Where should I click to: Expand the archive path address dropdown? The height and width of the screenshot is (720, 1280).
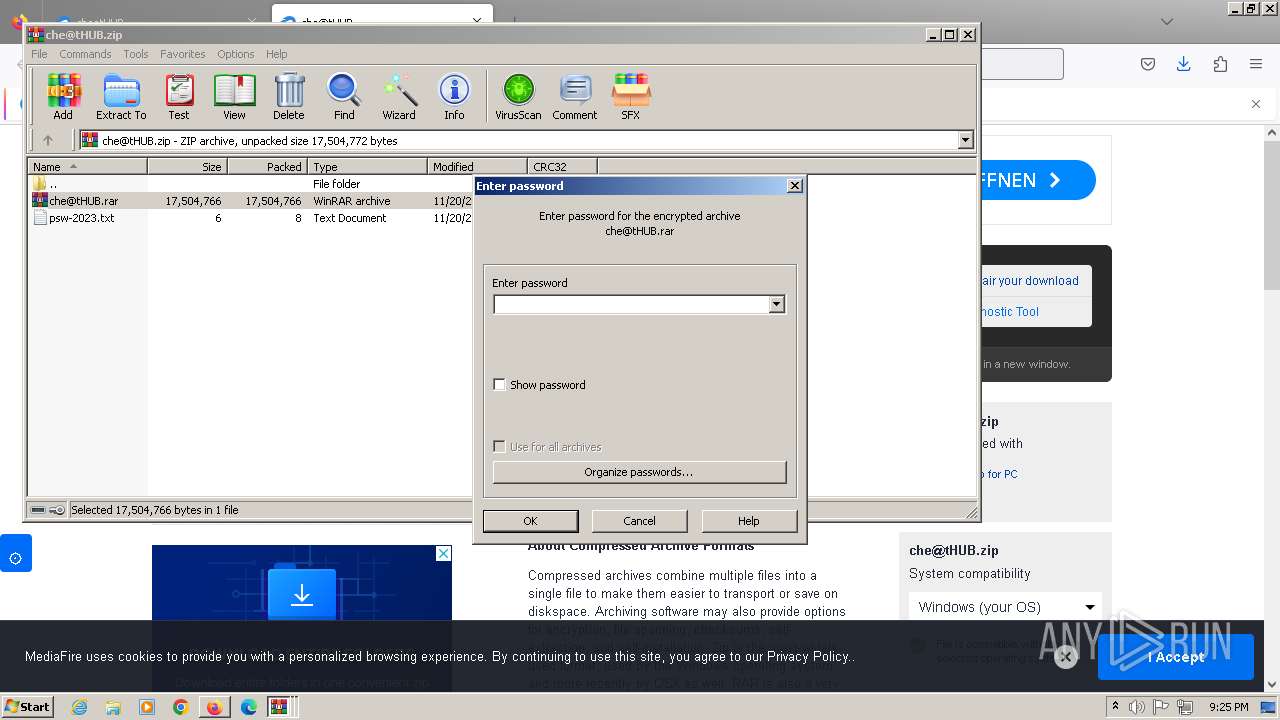pyautogui.click(x=965, y=141)
